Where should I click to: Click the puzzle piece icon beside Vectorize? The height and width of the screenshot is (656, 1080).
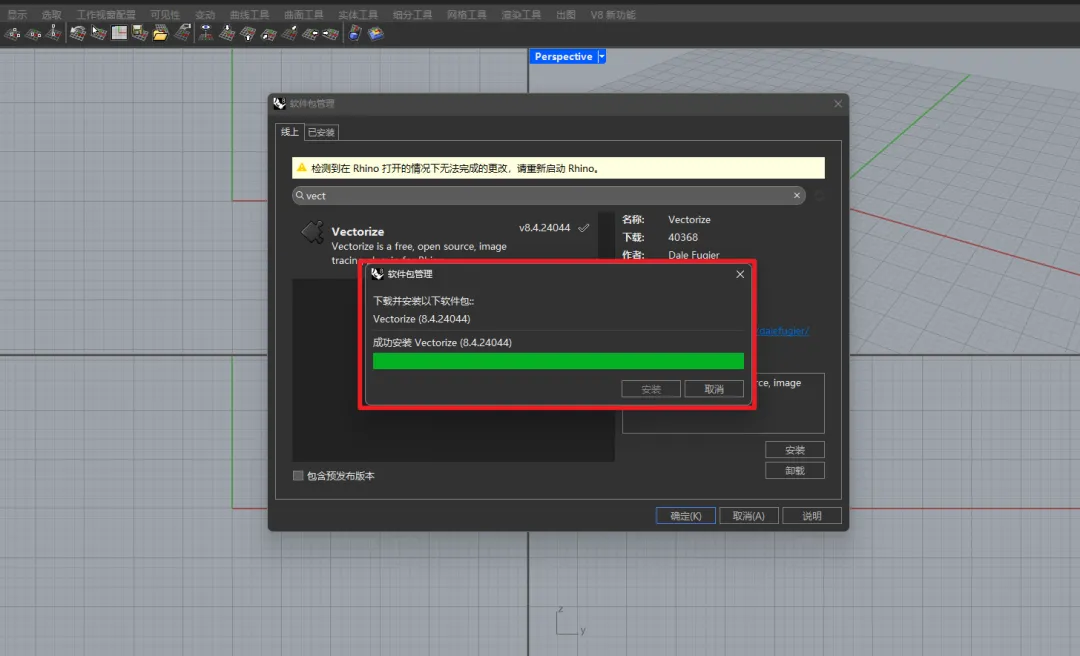[x=313, y=232]
